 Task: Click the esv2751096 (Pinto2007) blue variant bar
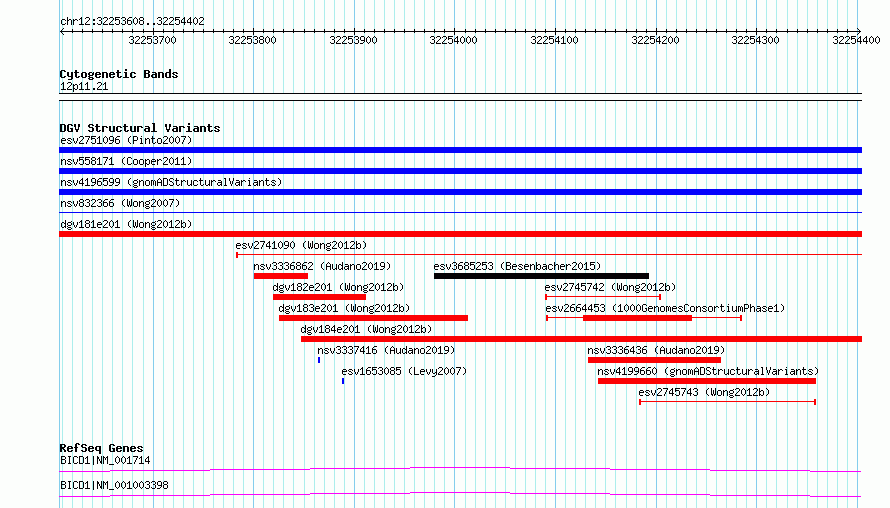460,150
